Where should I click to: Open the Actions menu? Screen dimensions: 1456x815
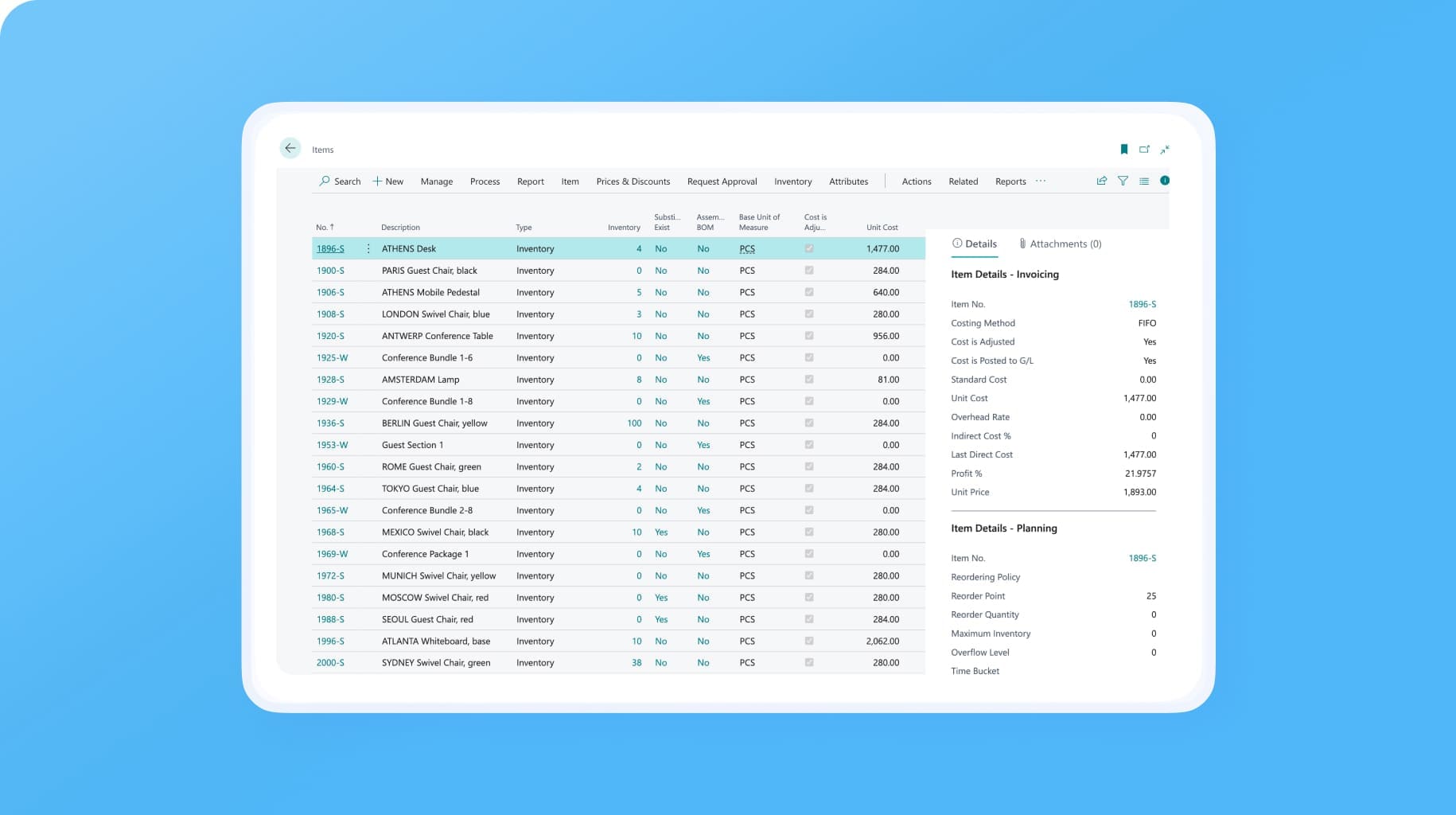coord(917,181)
